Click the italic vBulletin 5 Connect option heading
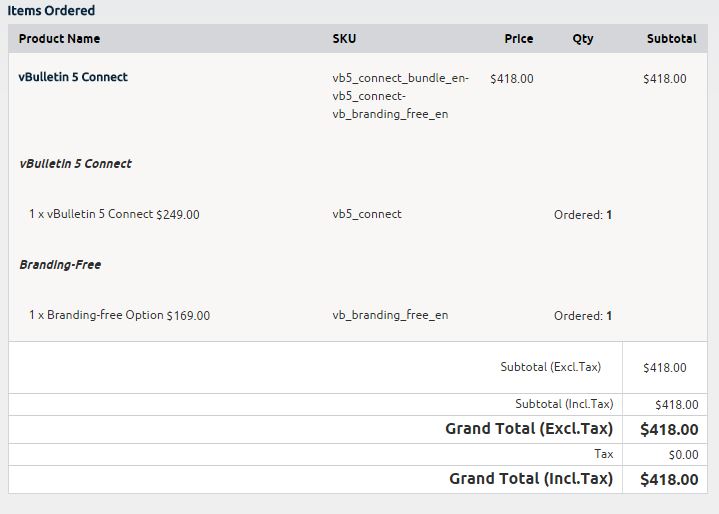Image resolution: width=719 pixels, height=514 pixels. [x=75, y=164]
